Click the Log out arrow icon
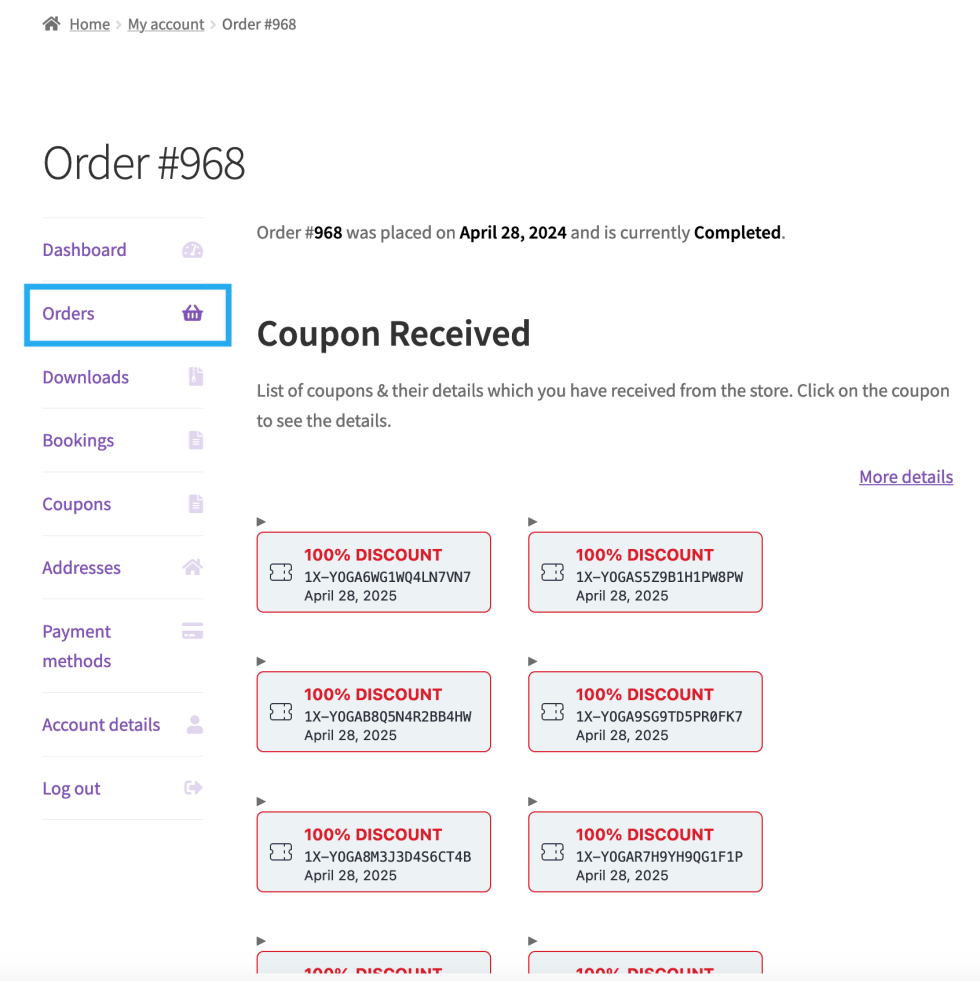The height and width of the screenshot is (981, 980). pyautogui.click(x=194, y=788)
